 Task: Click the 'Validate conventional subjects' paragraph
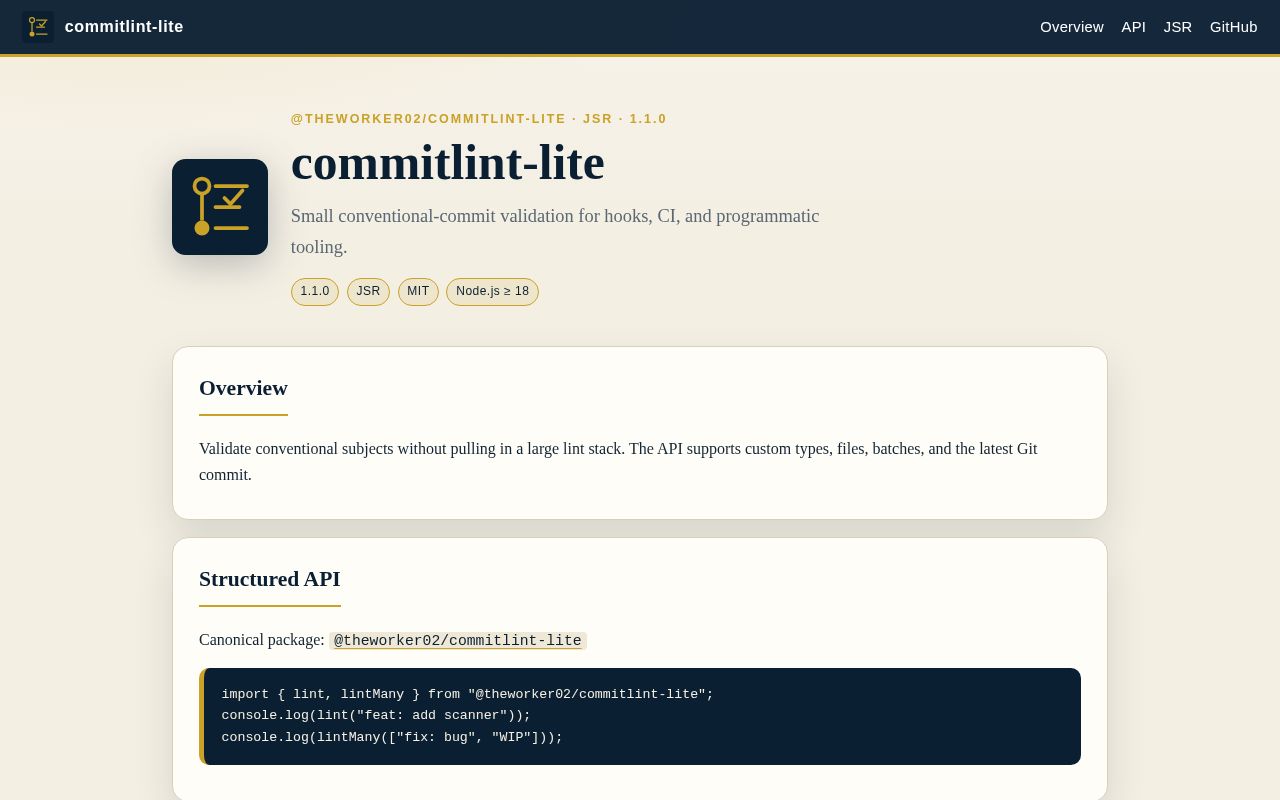click(618, 461)
